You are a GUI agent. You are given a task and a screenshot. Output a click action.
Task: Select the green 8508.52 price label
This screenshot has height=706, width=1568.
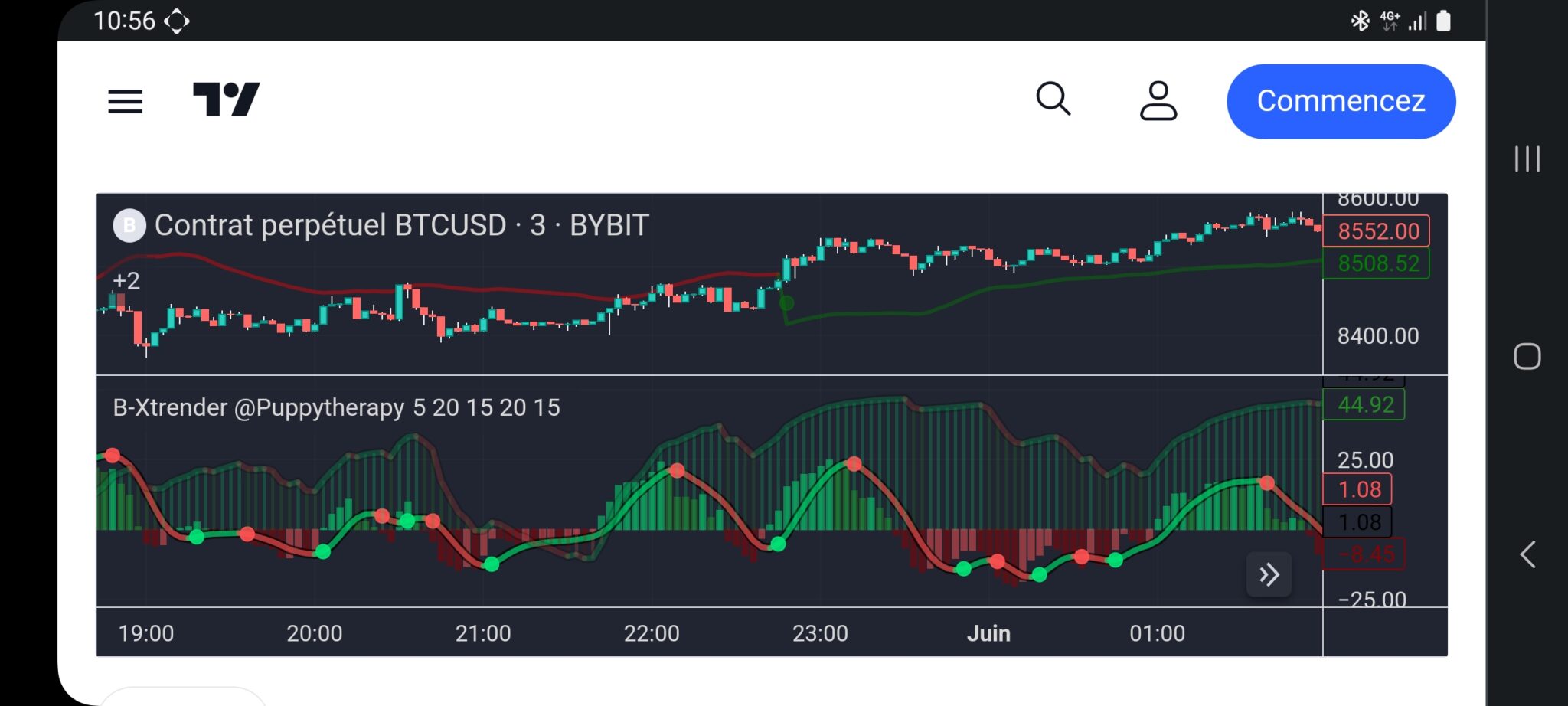[1378, 263]
